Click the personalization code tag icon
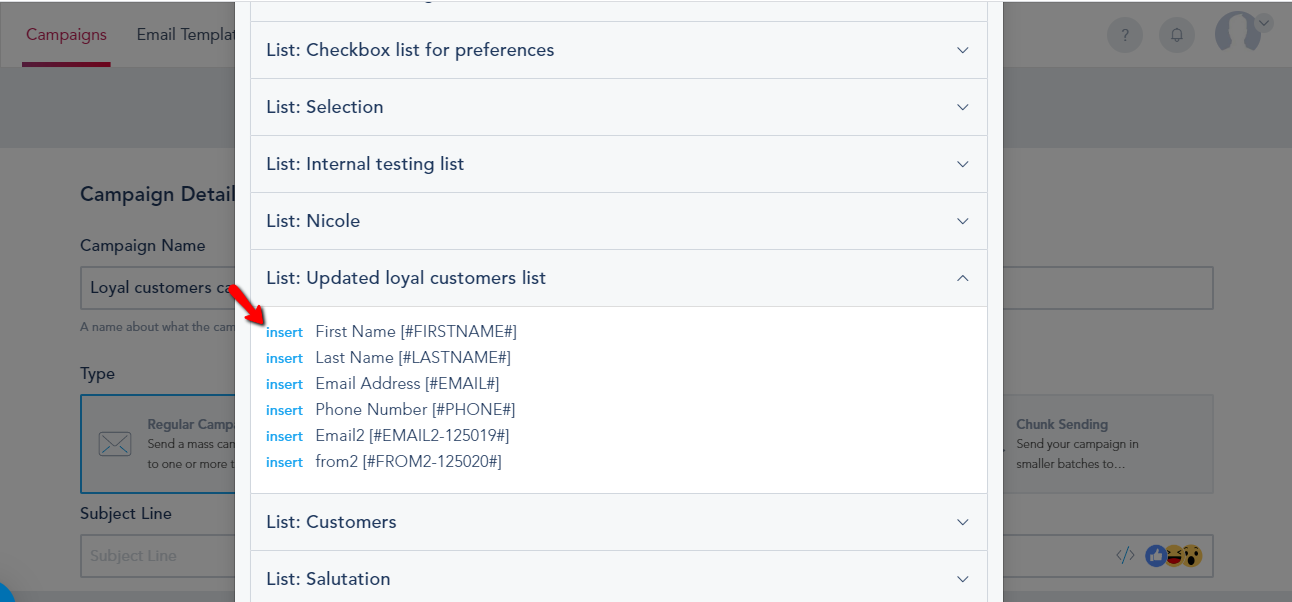The image size is (1292, 602). tap(1125, 556)
